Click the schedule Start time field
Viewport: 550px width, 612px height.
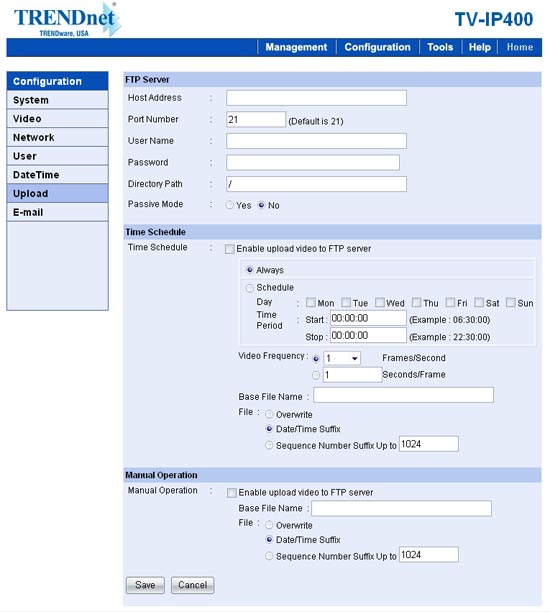pyautogui.click(x=368, y=318)
